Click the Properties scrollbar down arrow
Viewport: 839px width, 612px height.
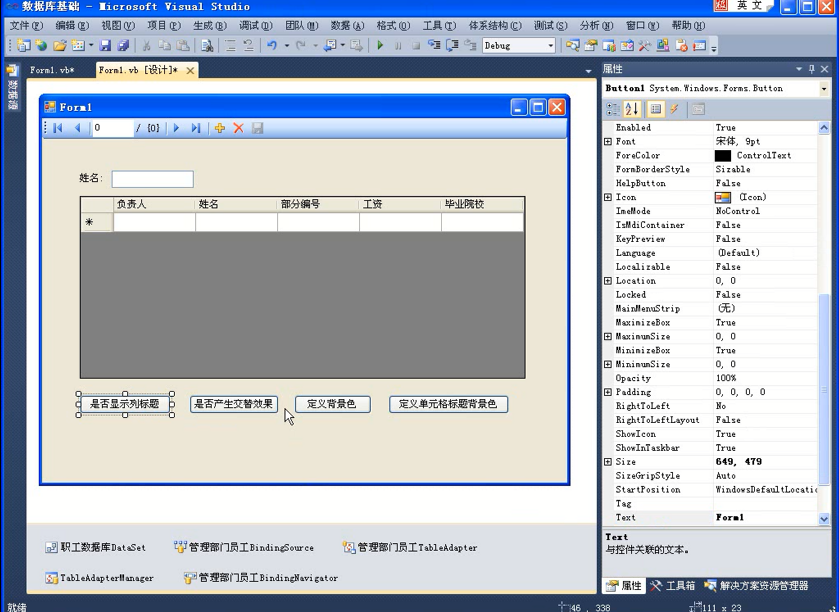(x=823, y=518)
